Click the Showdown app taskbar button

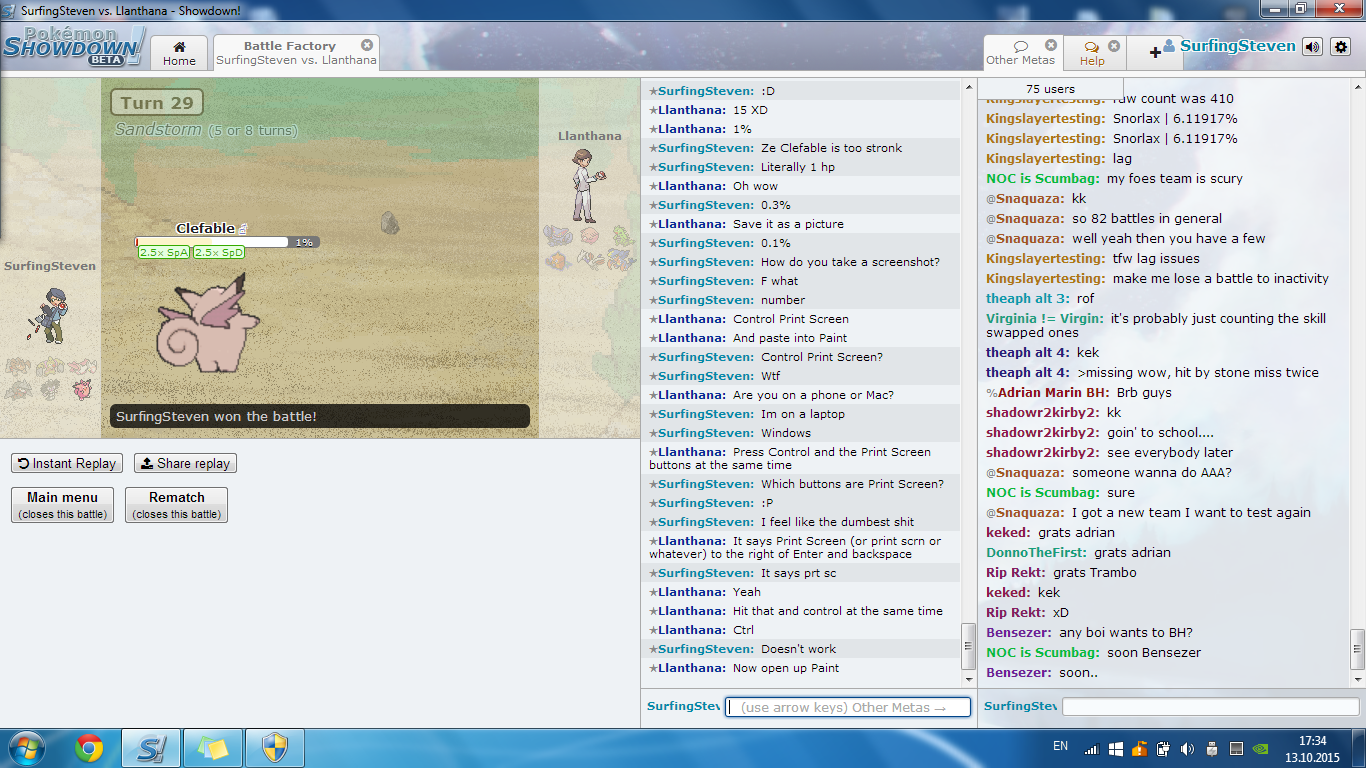tap(151, 748)
